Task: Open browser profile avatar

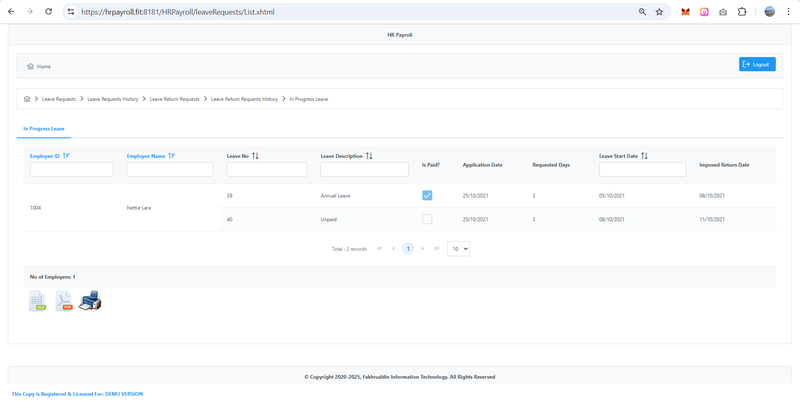Action: (x=769, y=12)
